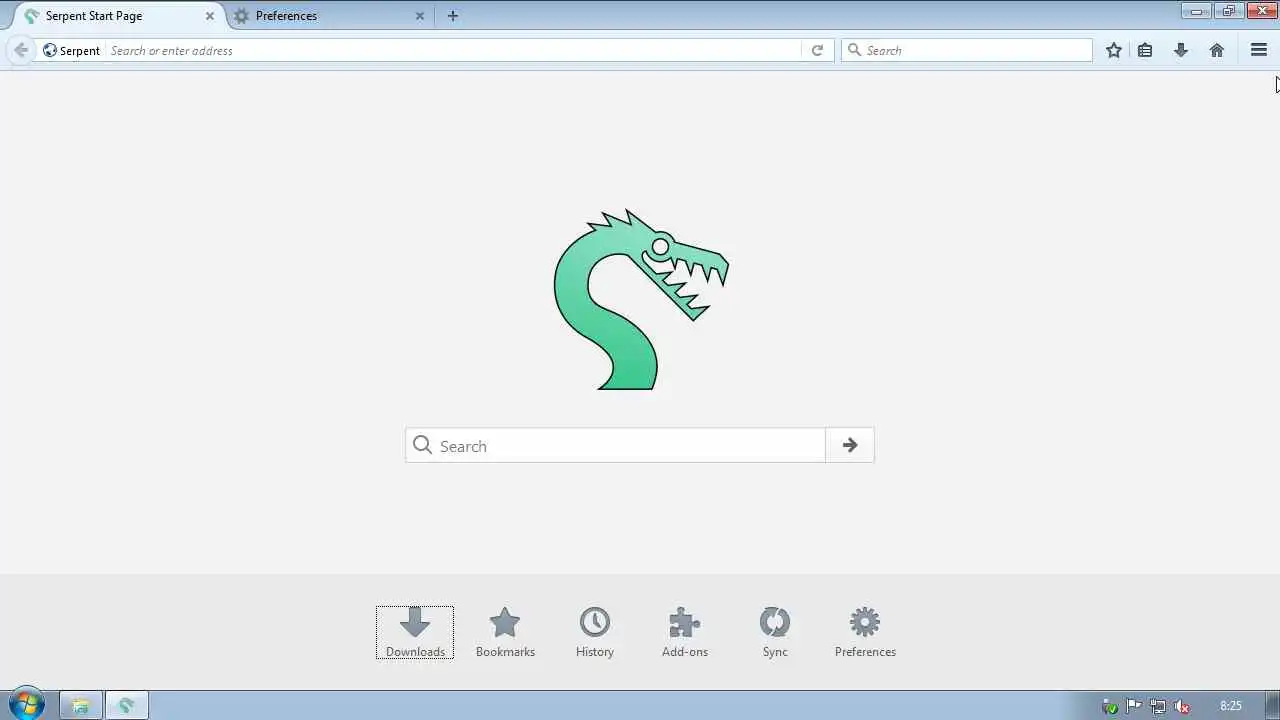This screenshot has width=1280, height=720.
Task: Open search engine magnifier in toolbar search
Action: click(x=854, y=50)
